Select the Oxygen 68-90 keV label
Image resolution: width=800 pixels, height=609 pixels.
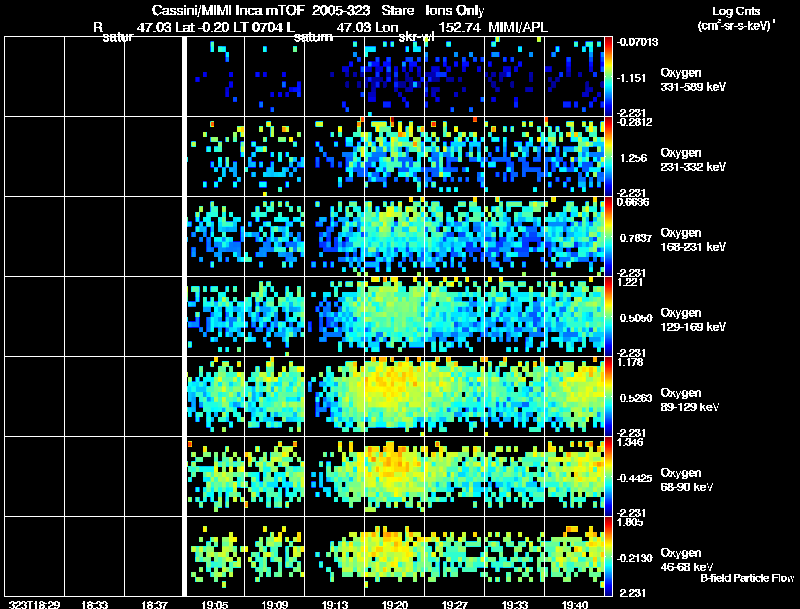687,480
